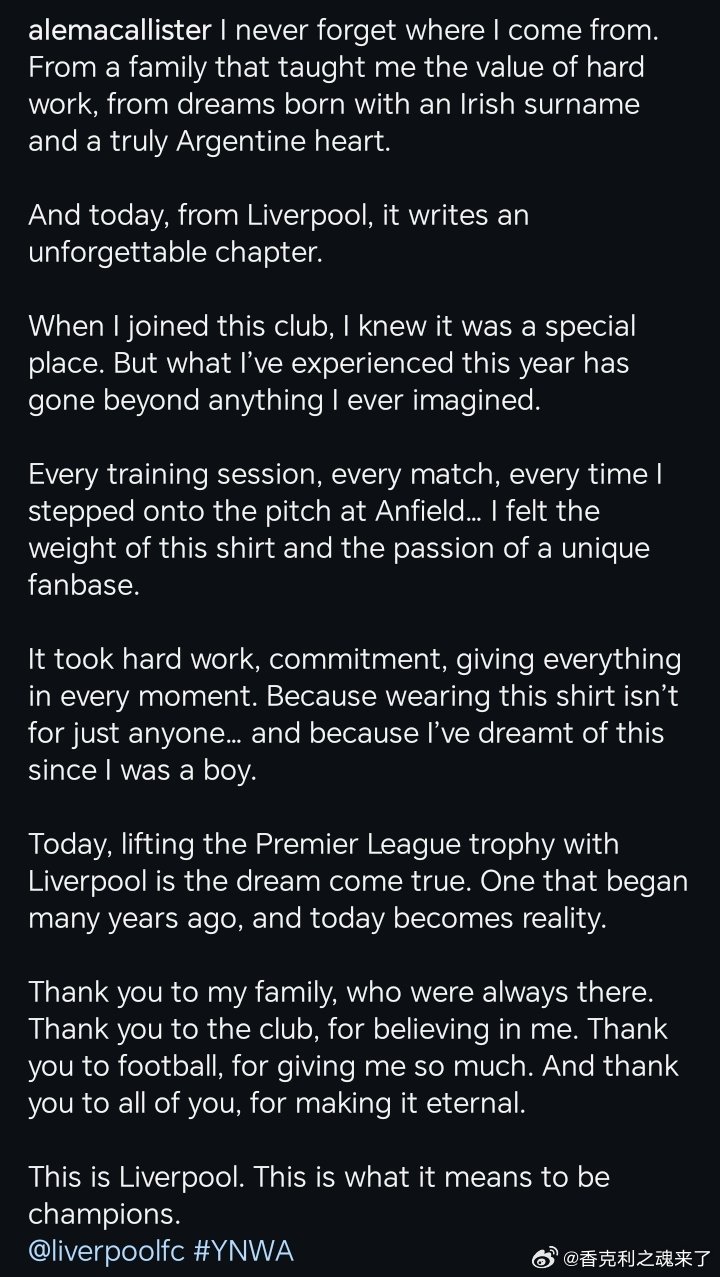The height and width of the screenshot is (1277, 720).
Task: Click the paragraph beginning 'It took hard work'
Action: click(x=355, y=714)
